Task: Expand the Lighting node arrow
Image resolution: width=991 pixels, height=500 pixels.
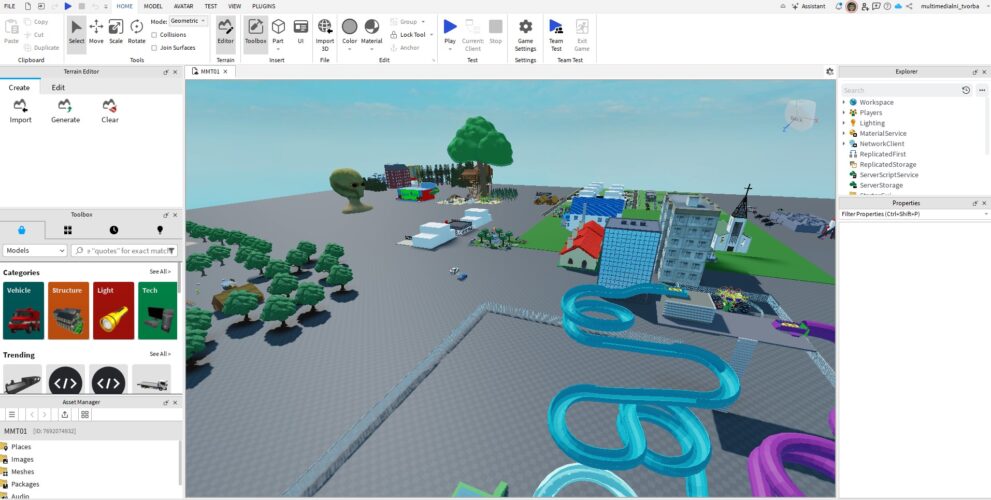Action: tap(844, 123)
